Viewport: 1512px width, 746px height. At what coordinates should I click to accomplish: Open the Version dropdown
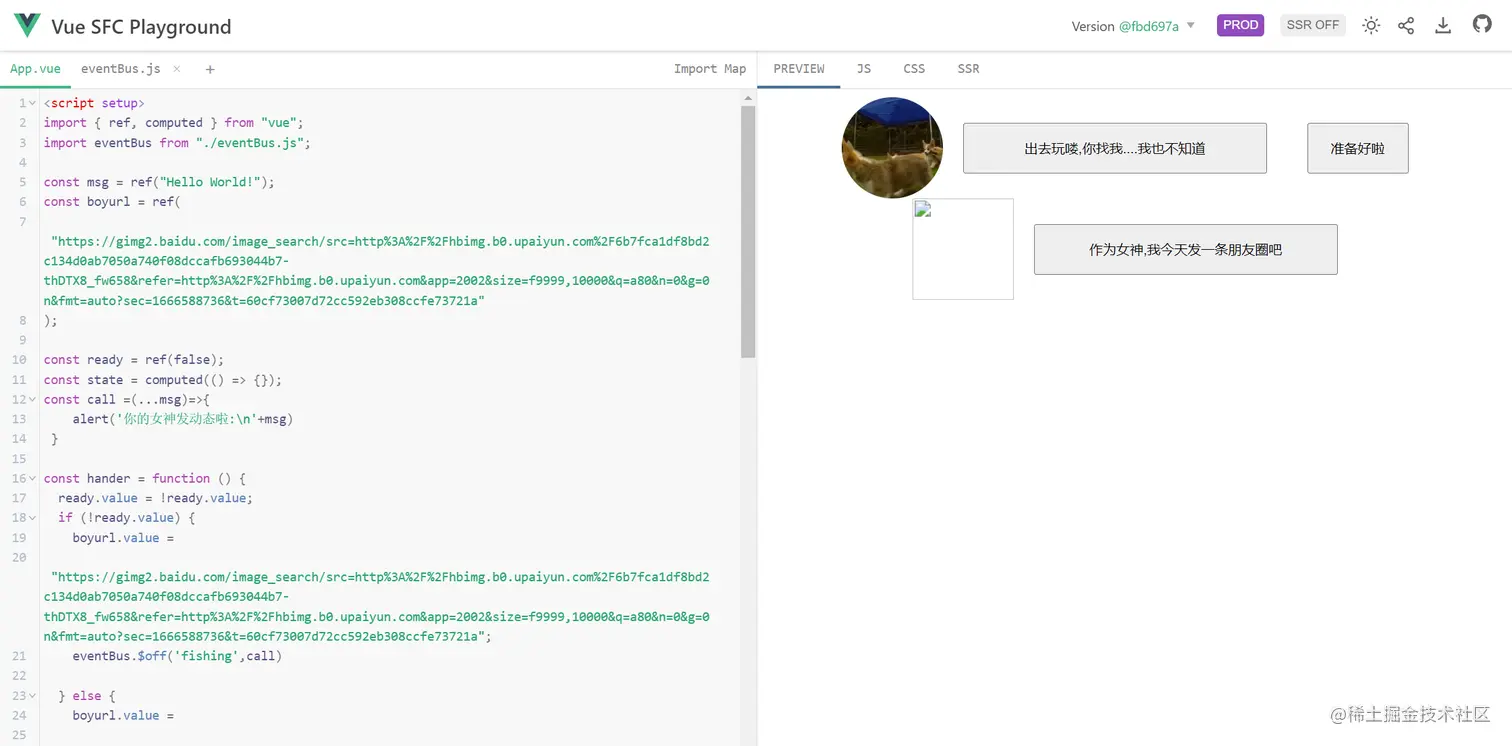tap(1133, 26)
